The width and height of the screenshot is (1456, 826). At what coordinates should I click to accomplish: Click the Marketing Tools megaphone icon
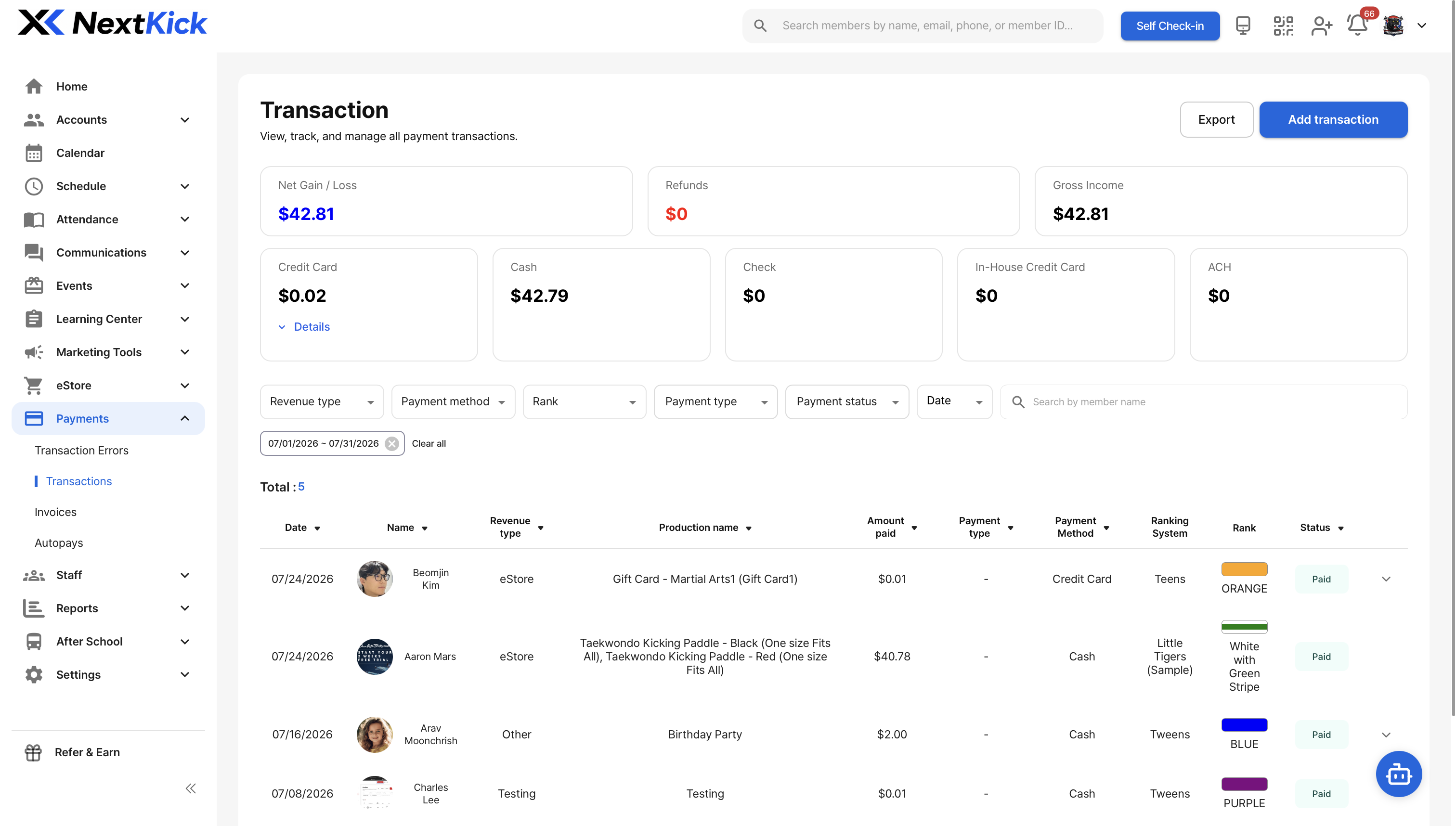click(x=34, y=352)
